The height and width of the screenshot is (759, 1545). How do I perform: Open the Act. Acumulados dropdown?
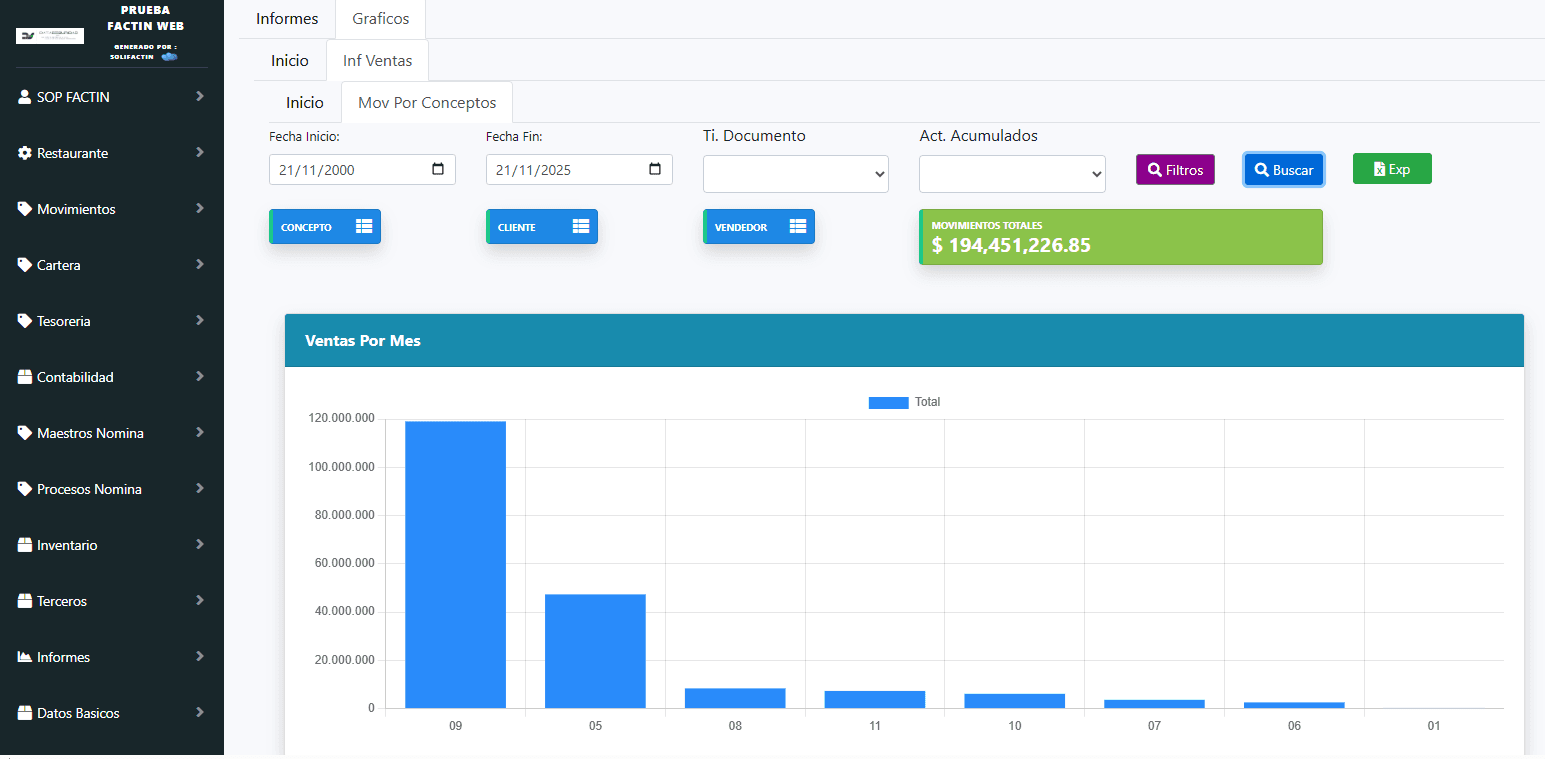tap(1012, 174)
